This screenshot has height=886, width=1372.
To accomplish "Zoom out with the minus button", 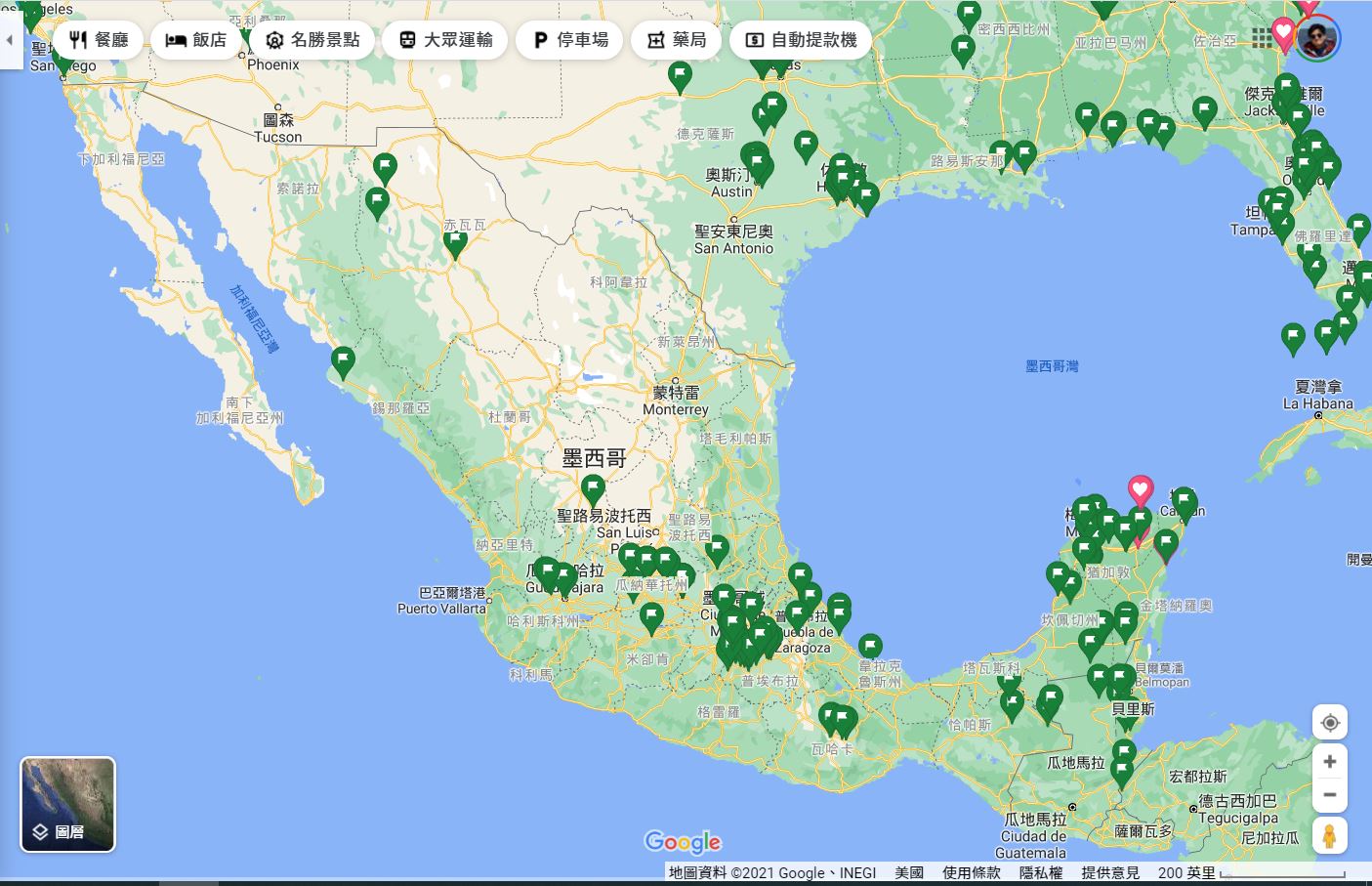I will click(1329, 795).
